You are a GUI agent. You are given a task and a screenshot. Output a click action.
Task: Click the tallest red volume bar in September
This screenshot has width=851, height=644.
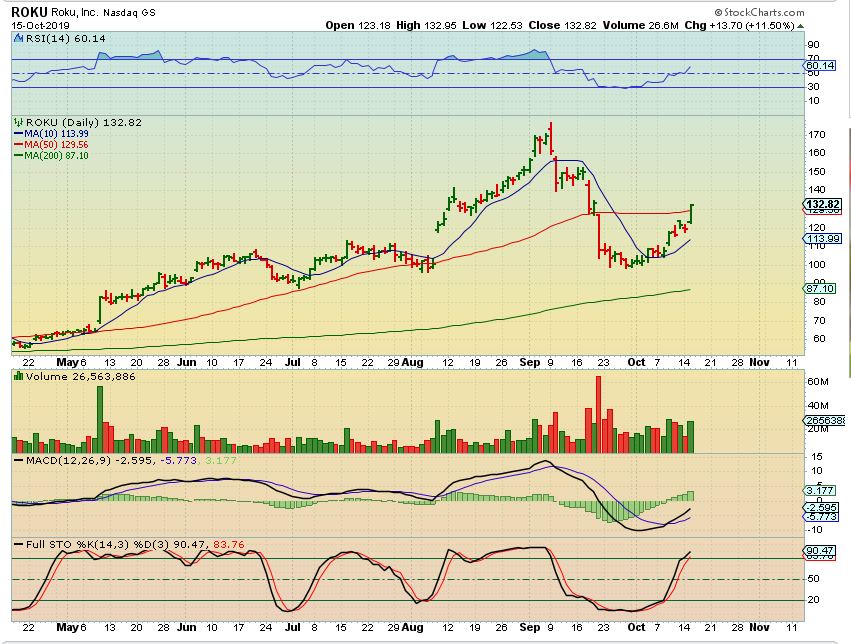pos(599,415)
